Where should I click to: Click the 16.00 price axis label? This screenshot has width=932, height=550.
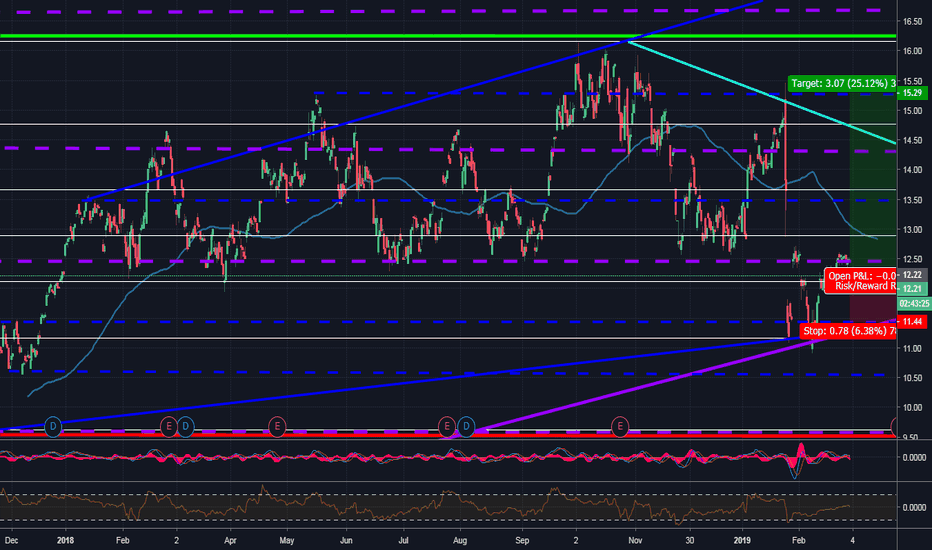[x=912, y=51]
